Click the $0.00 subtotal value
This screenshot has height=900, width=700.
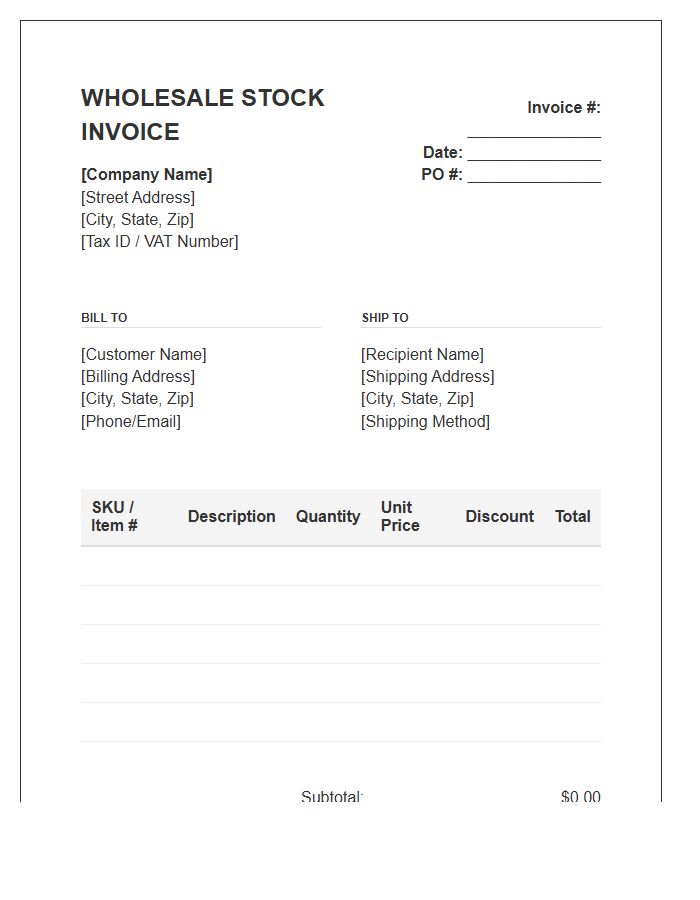tap(581, 796)
